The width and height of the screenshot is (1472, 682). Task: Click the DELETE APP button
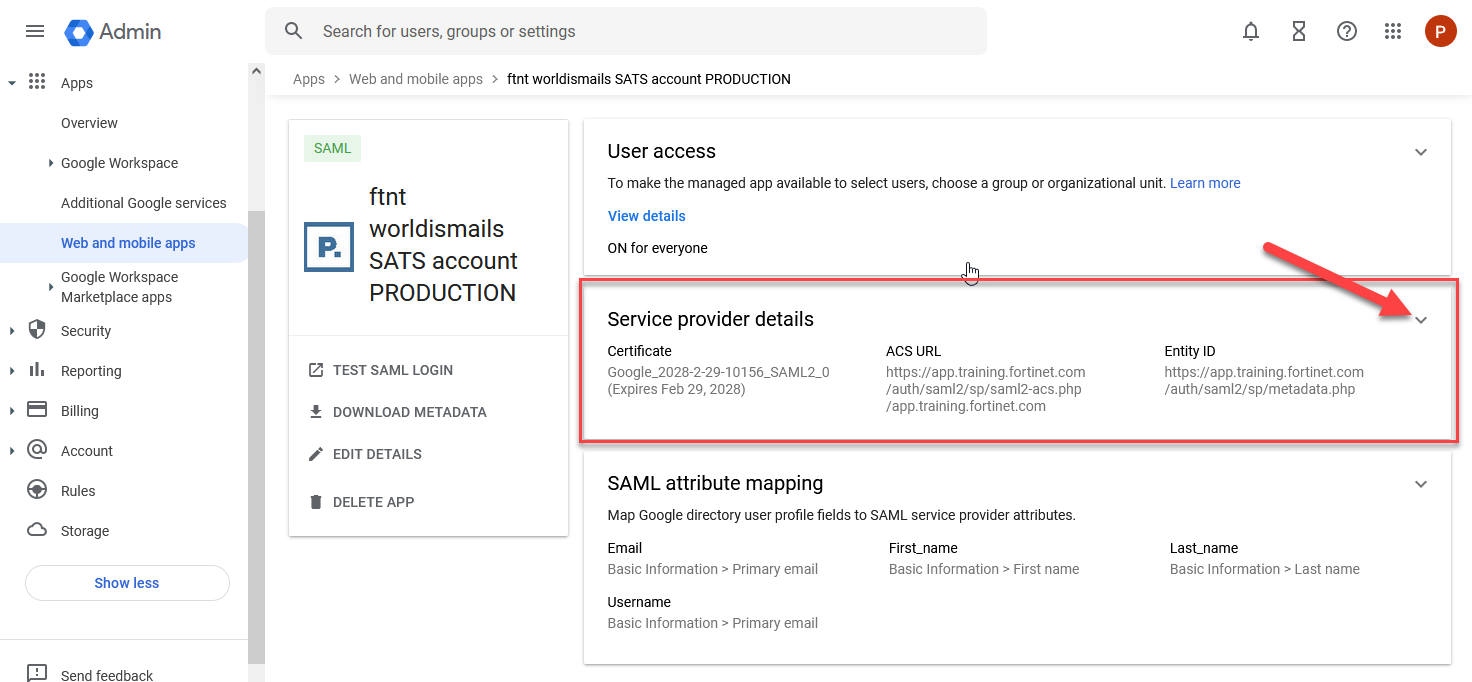point(373,502)
